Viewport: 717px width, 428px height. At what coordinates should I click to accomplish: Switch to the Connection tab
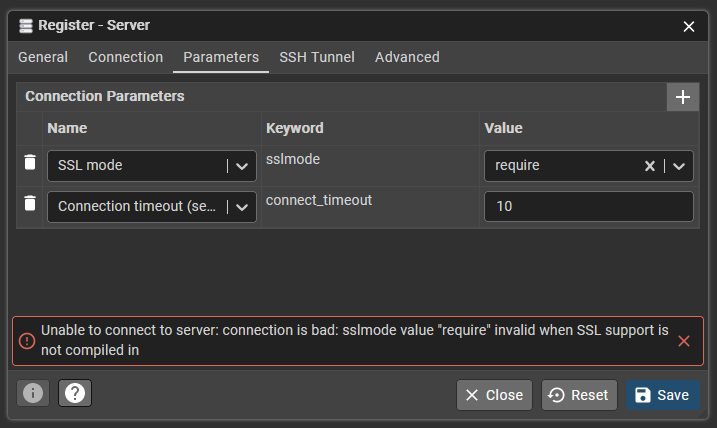pos(125,57)
